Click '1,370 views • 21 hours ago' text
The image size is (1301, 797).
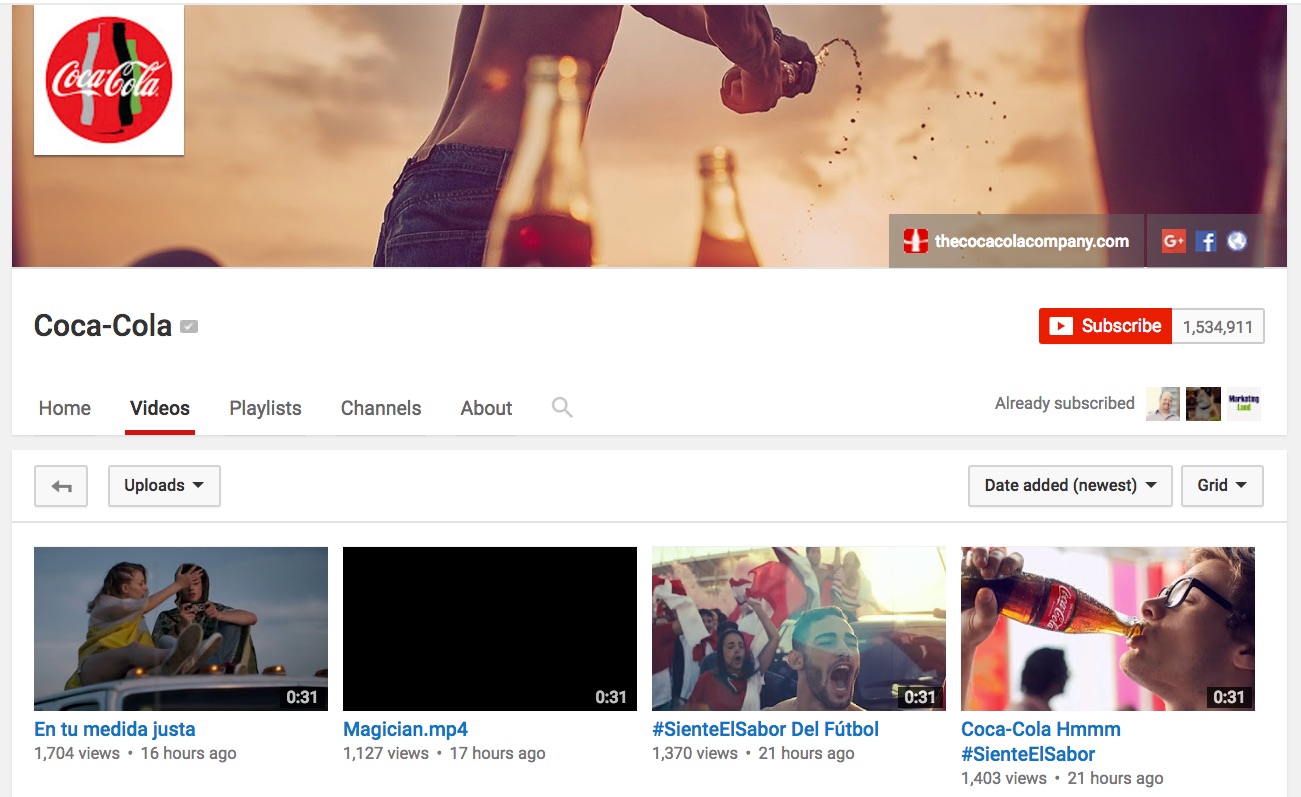click(753, 753)
